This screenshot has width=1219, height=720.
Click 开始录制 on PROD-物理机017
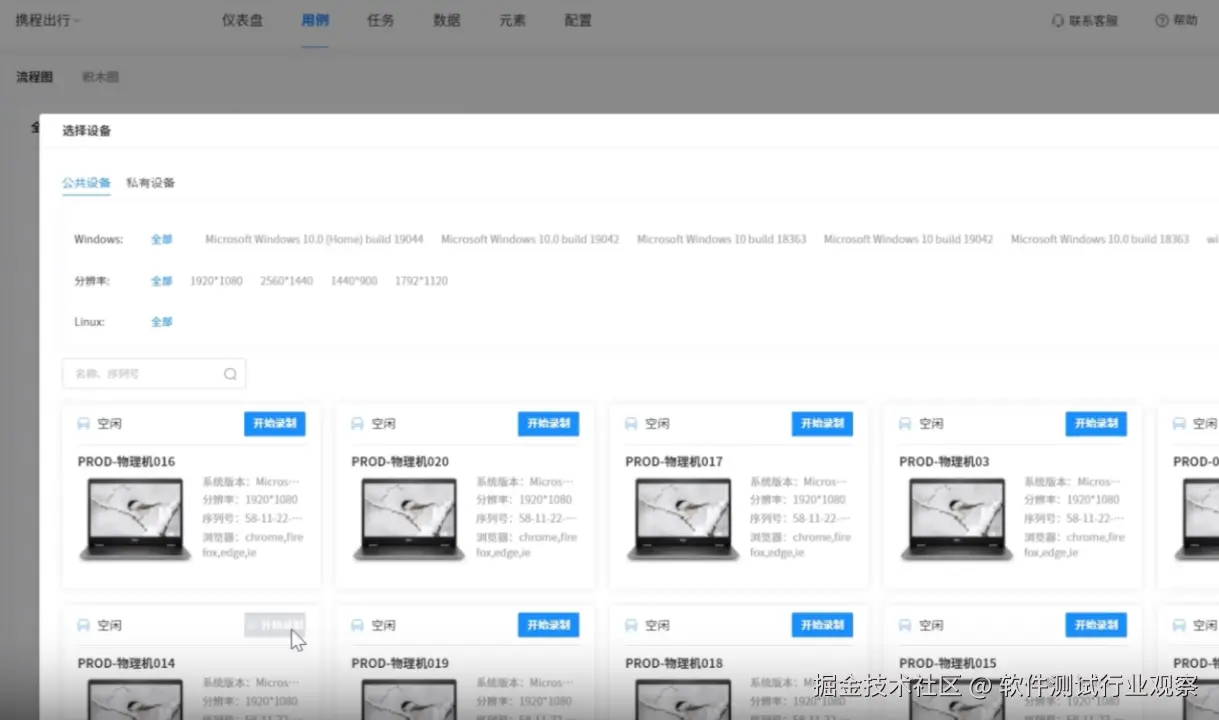coord(822,424)
